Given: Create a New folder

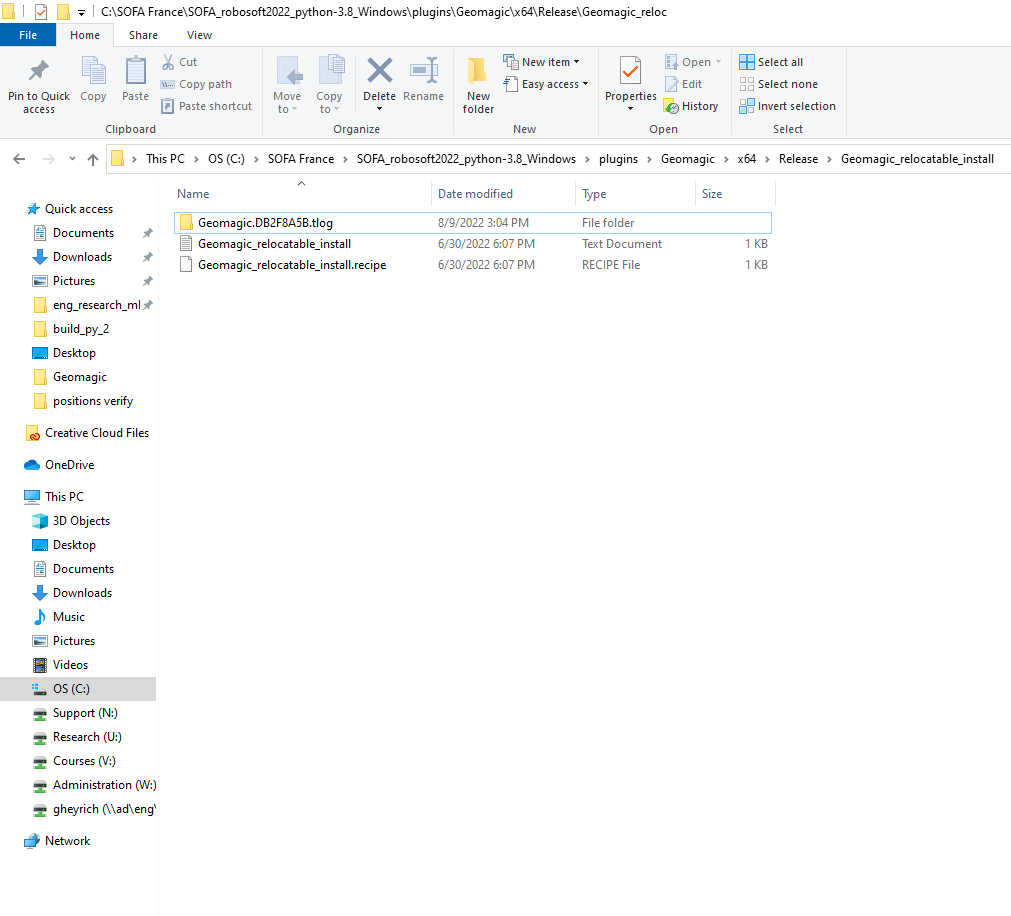Looking at the screenshot, I should pyautogui.click(x=478, y=86).
